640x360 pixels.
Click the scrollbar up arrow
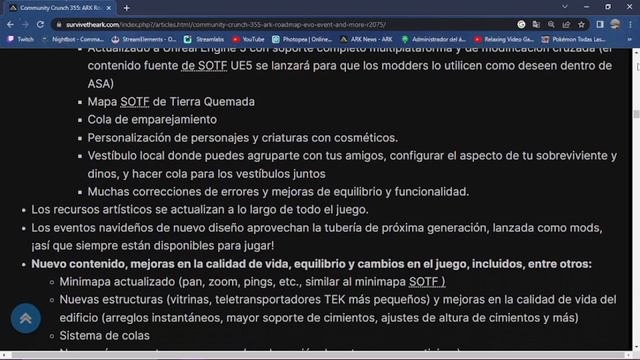point(636,52)
